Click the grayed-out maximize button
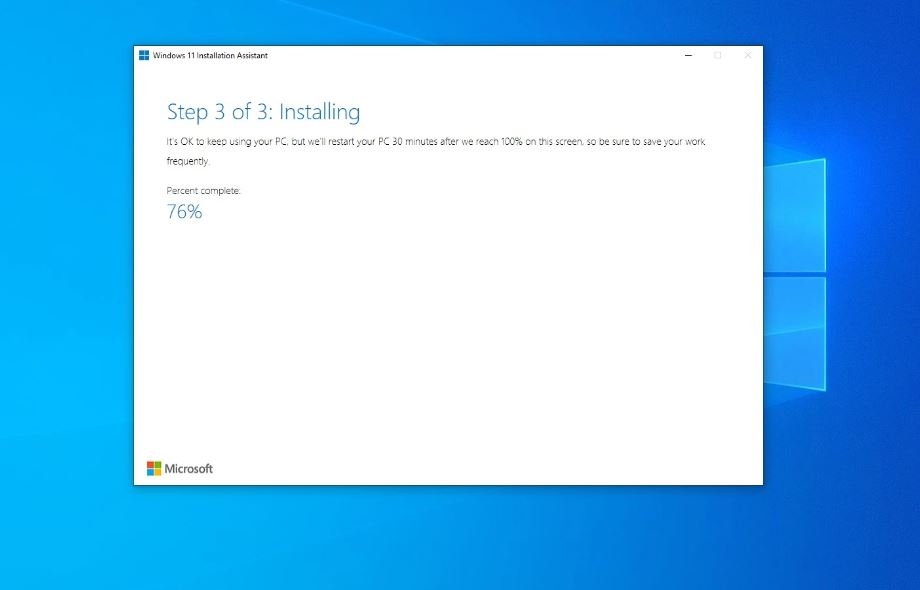The width and height of the screenshot is (920, 590). tap(717, 56)
